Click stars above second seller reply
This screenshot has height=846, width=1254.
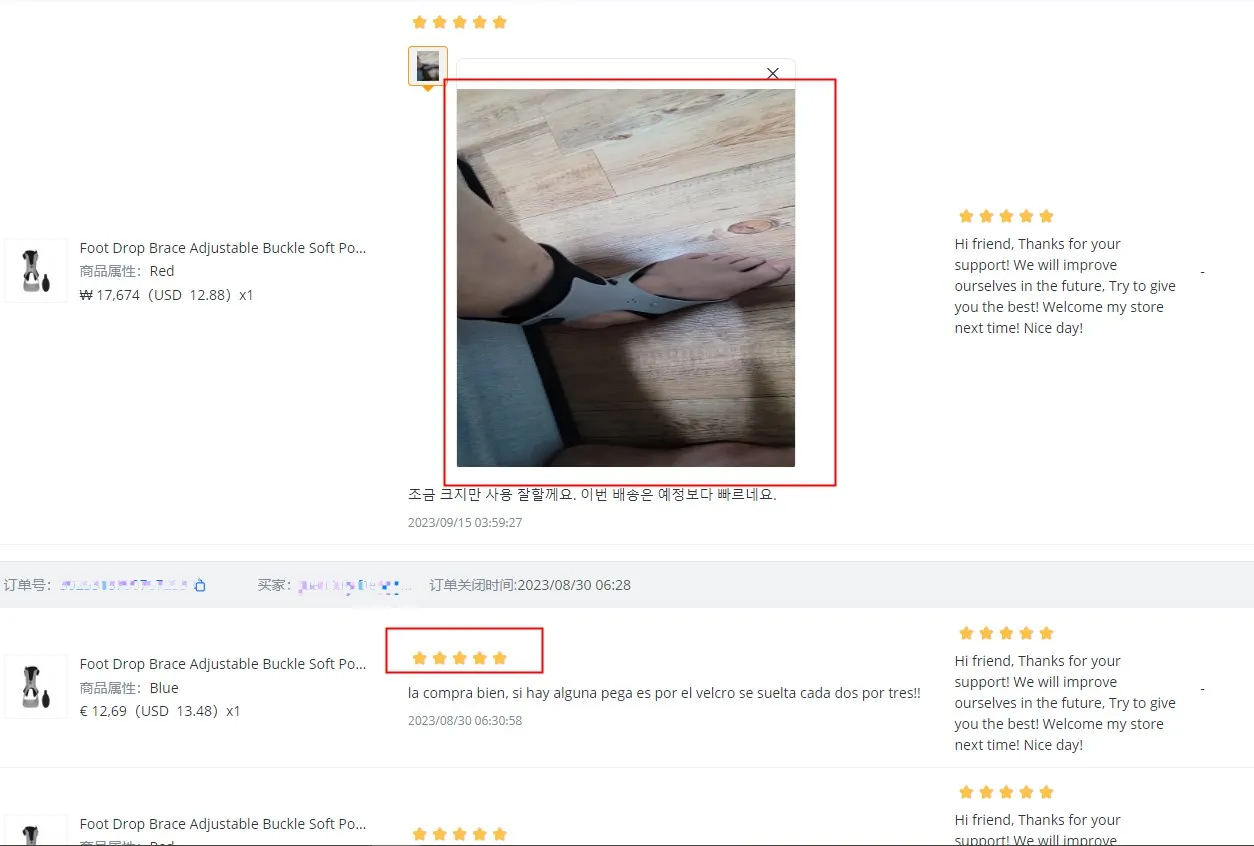pos(1006,633)
